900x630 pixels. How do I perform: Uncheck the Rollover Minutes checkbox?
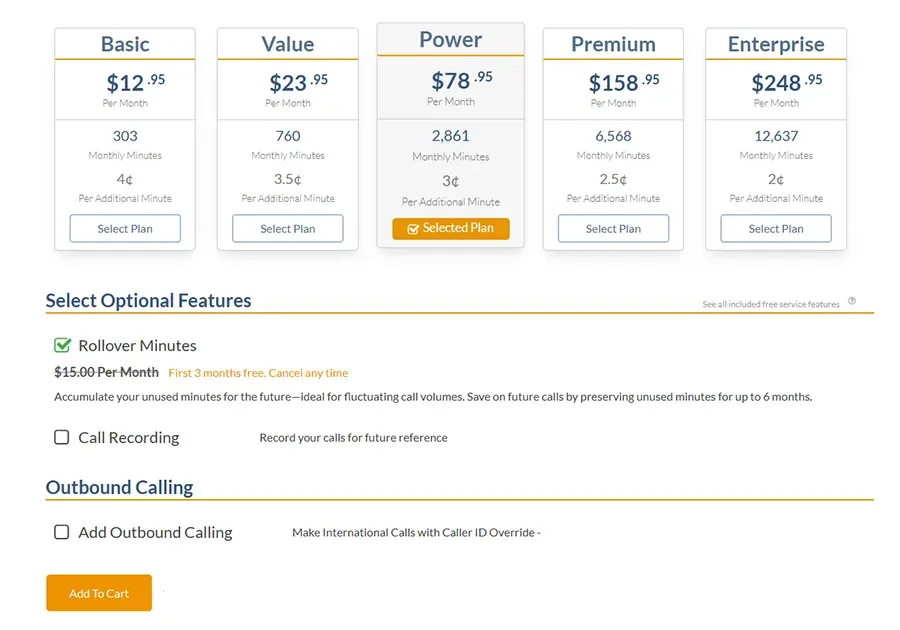[62, 345]
